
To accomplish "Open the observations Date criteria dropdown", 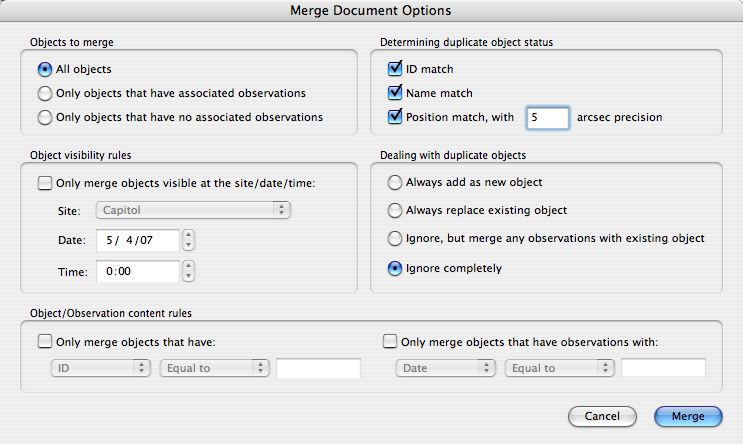I will (x=445, y=368).
